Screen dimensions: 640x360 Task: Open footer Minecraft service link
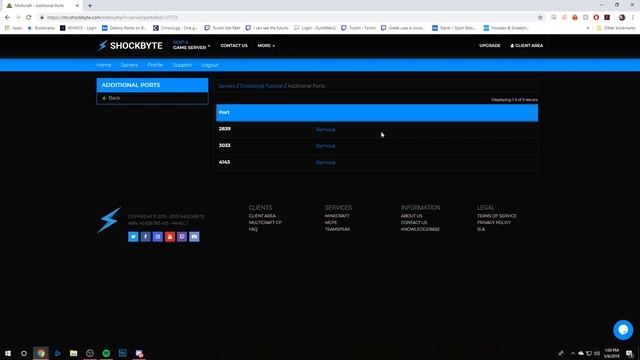click(x=337, y=216)
